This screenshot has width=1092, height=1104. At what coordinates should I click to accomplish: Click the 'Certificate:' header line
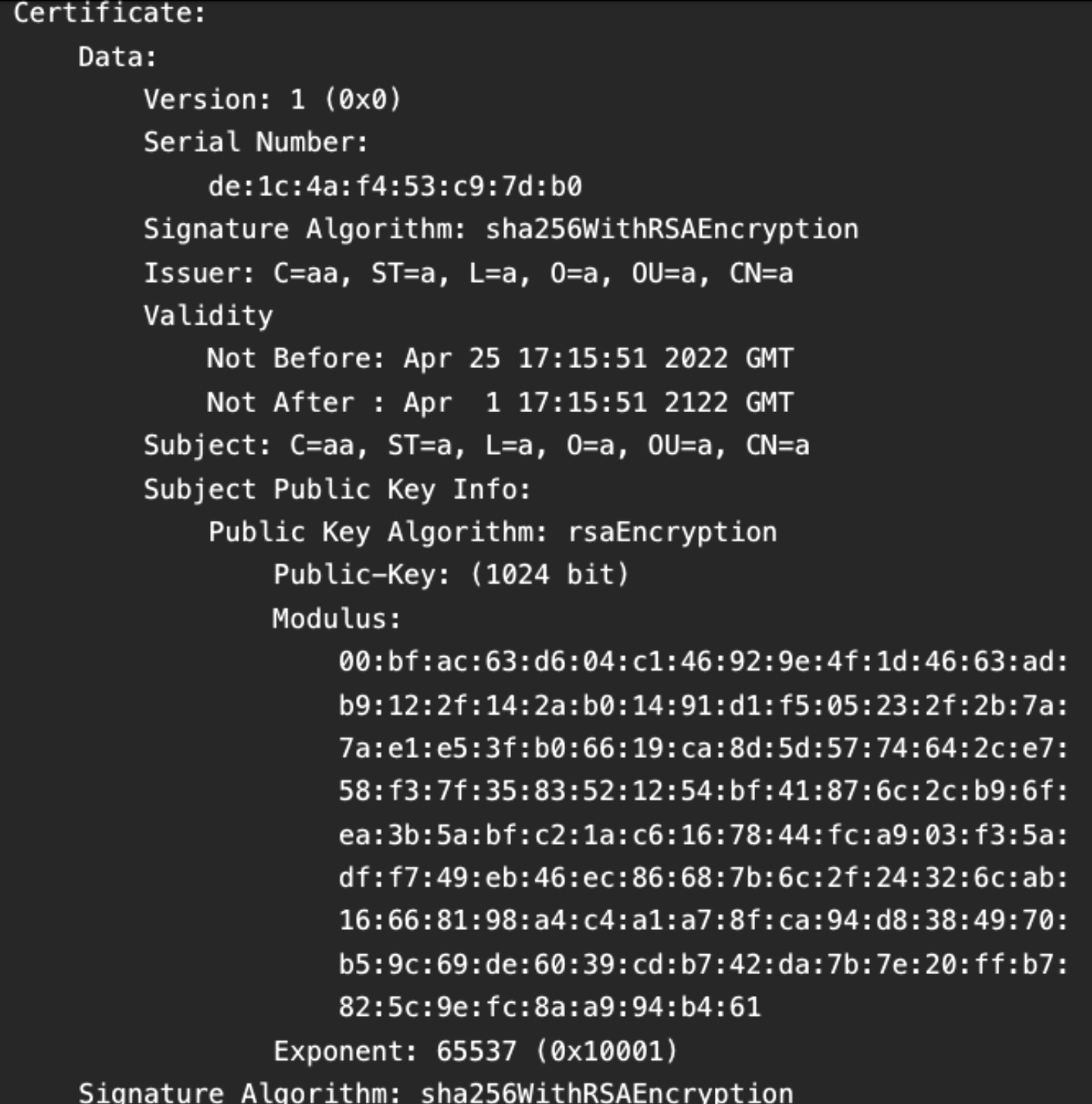coord(110,13)
